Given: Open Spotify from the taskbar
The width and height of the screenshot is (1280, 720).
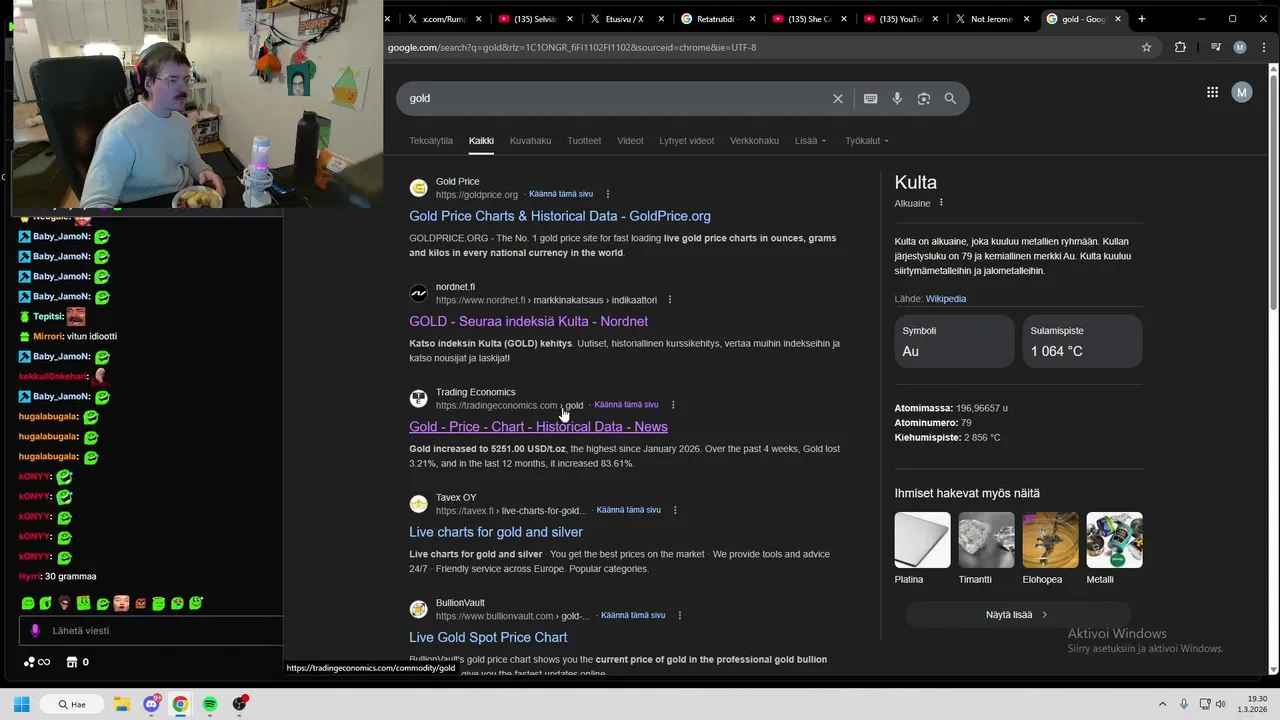Looking at the screenshot, I should [209, 704].
